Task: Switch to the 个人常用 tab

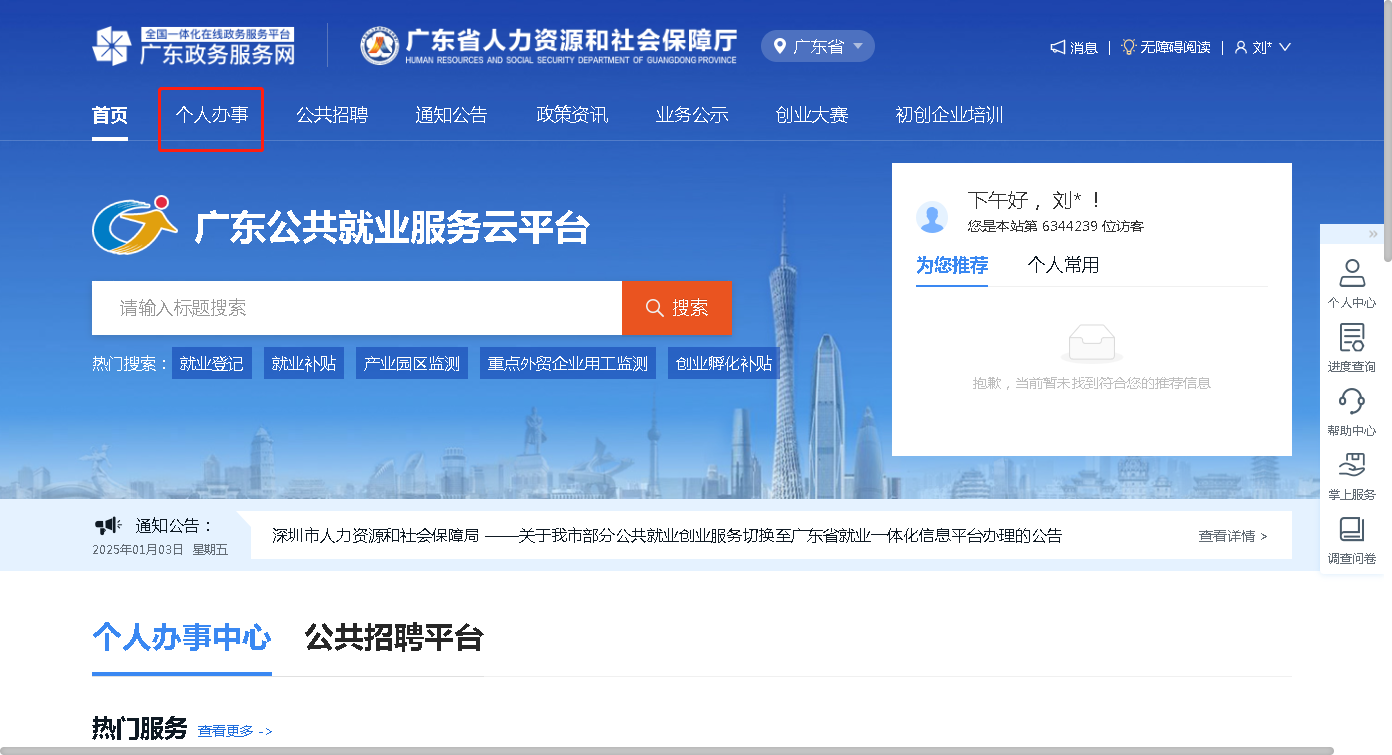Action: click(1063, 265)
